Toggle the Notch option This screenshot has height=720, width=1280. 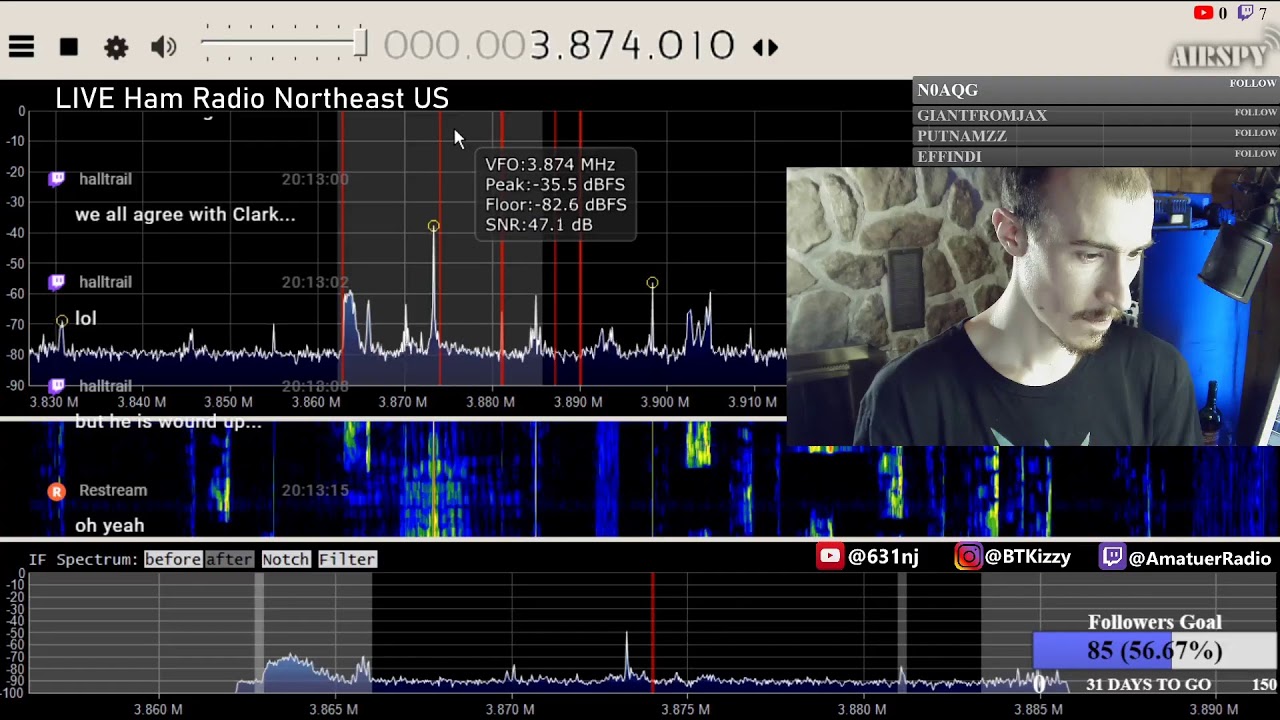pyautogui.click(x=286, y=559)
